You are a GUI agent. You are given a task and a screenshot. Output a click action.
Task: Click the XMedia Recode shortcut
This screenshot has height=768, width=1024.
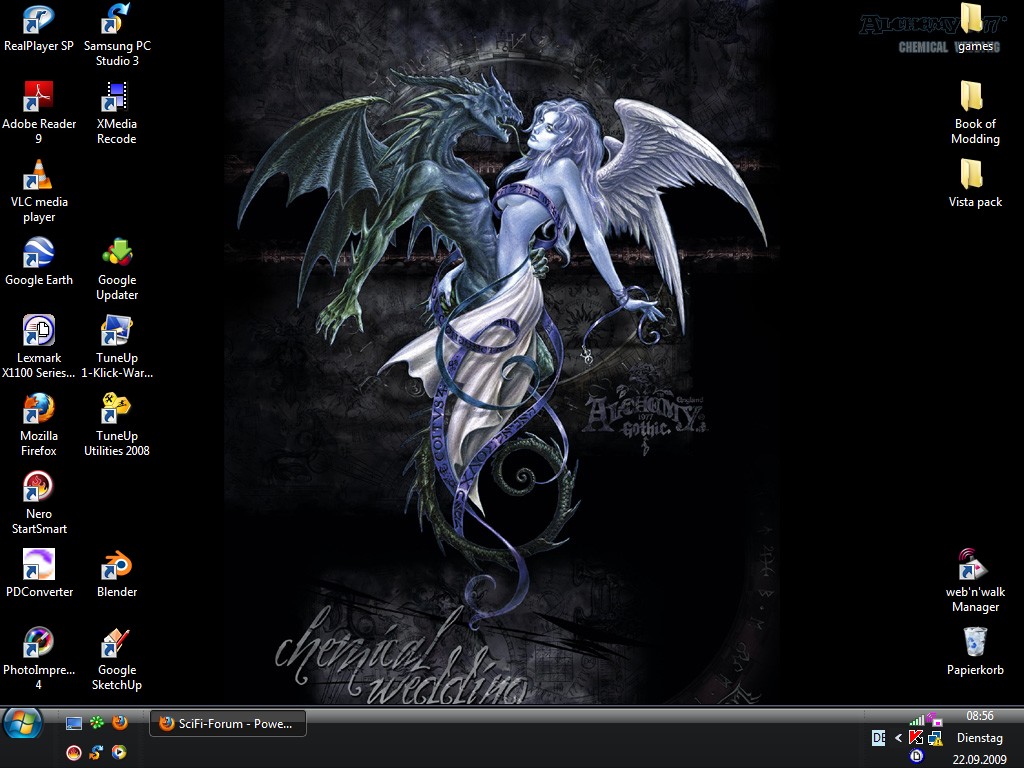pyautogui.click(x=117, y=98)
